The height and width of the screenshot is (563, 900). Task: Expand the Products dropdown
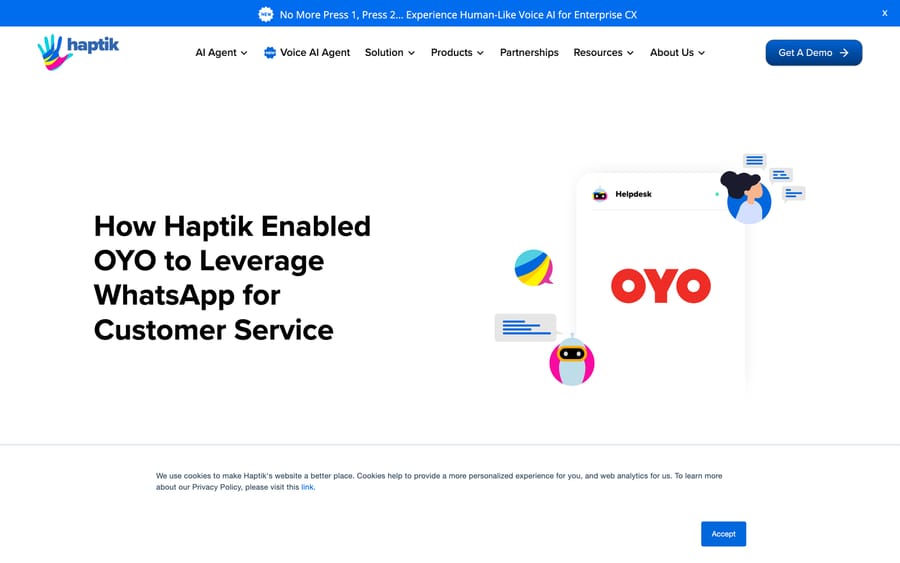click(457, 52)
